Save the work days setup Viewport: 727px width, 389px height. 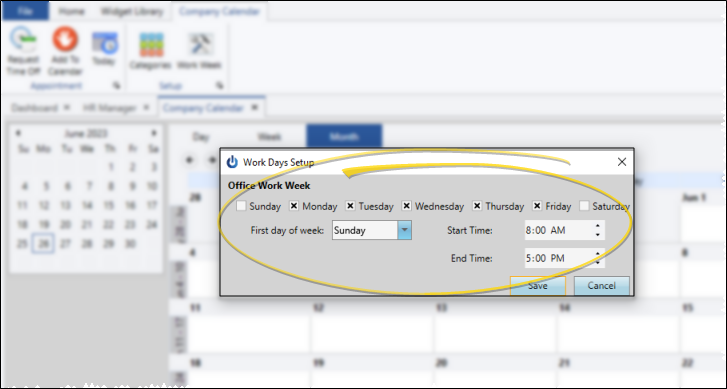(538, 286)
